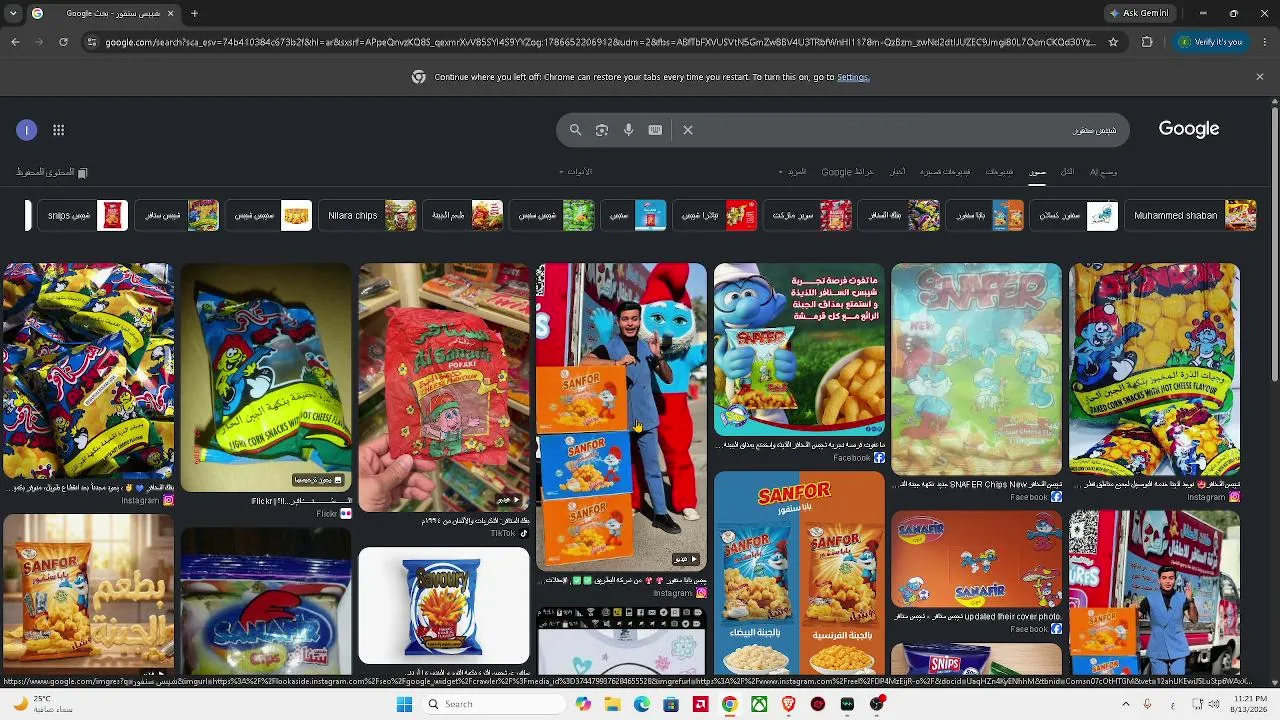
Task: Switch to the Google خرائط maps tab
Action: tap(847, 172)
